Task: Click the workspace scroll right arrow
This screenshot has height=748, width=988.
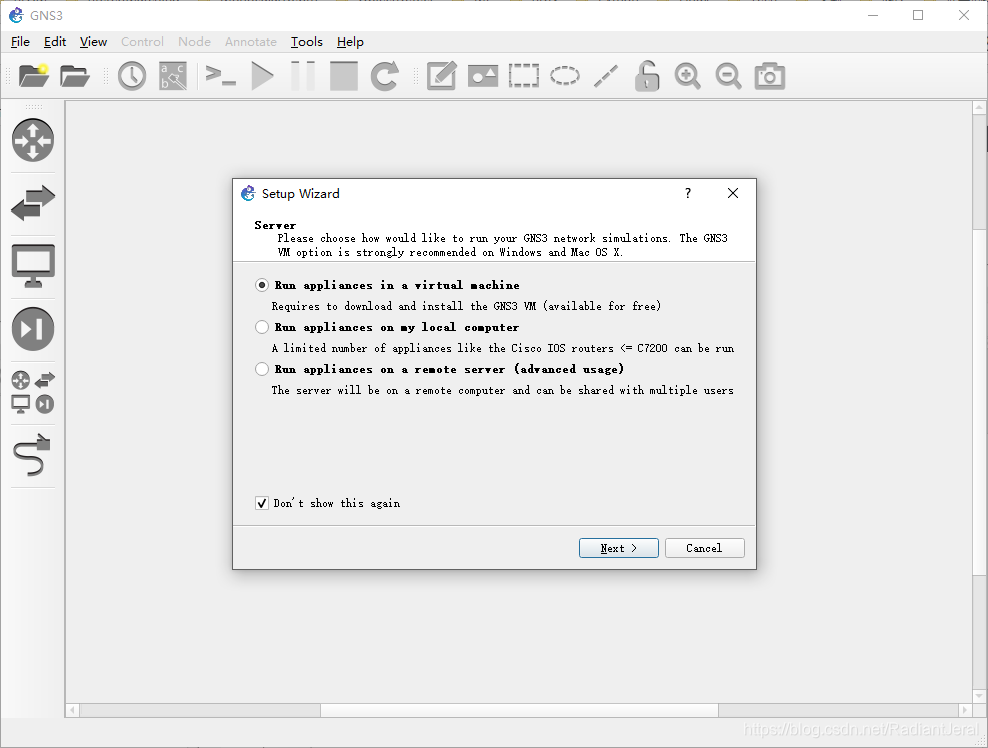Action: pos(965,710)
